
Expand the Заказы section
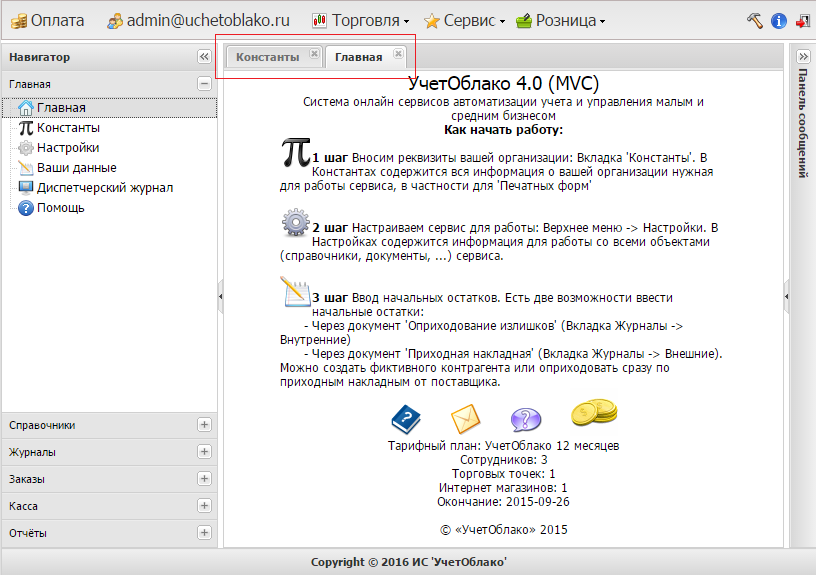click(x=205, y=479)
